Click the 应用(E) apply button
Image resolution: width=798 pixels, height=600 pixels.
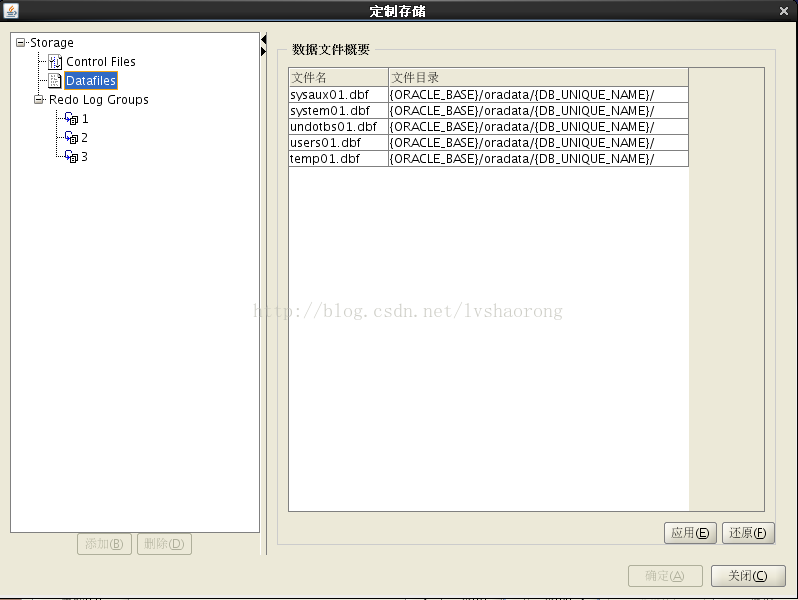[x=690, y=533]
